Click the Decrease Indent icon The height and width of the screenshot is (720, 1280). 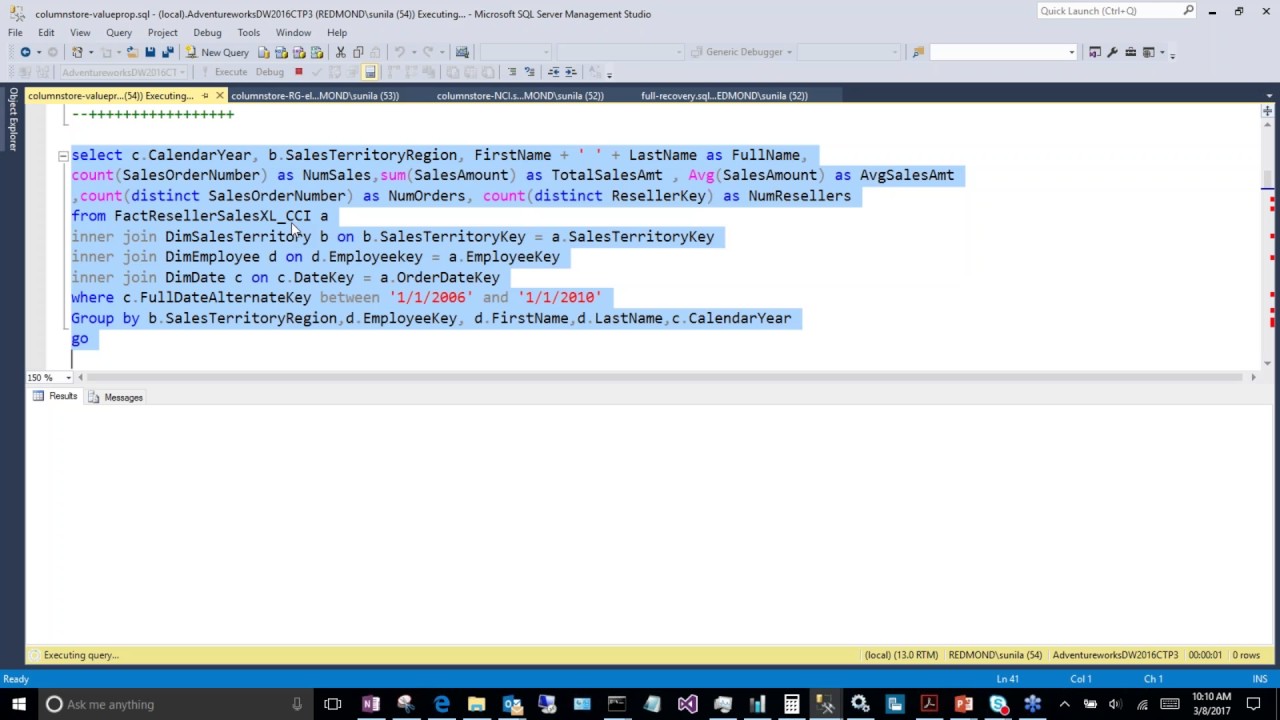[x=553, y=72]
